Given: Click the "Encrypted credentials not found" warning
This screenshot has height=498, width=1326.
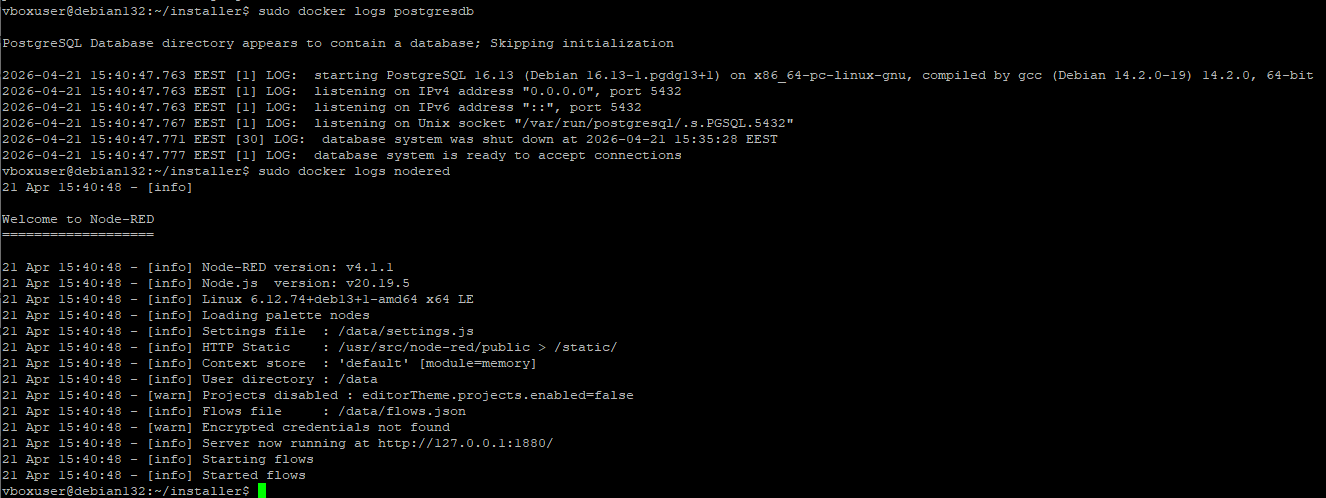Looking at the screenshot, I should (326, 427).
